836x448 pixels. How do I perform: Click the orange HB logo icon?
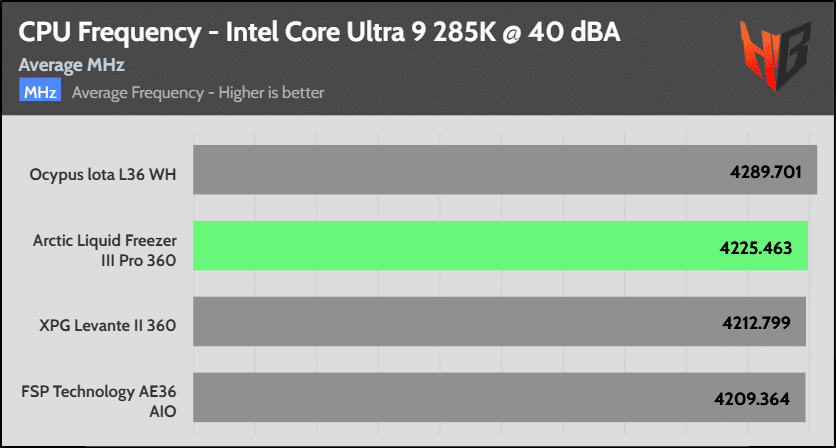point(775,56)
